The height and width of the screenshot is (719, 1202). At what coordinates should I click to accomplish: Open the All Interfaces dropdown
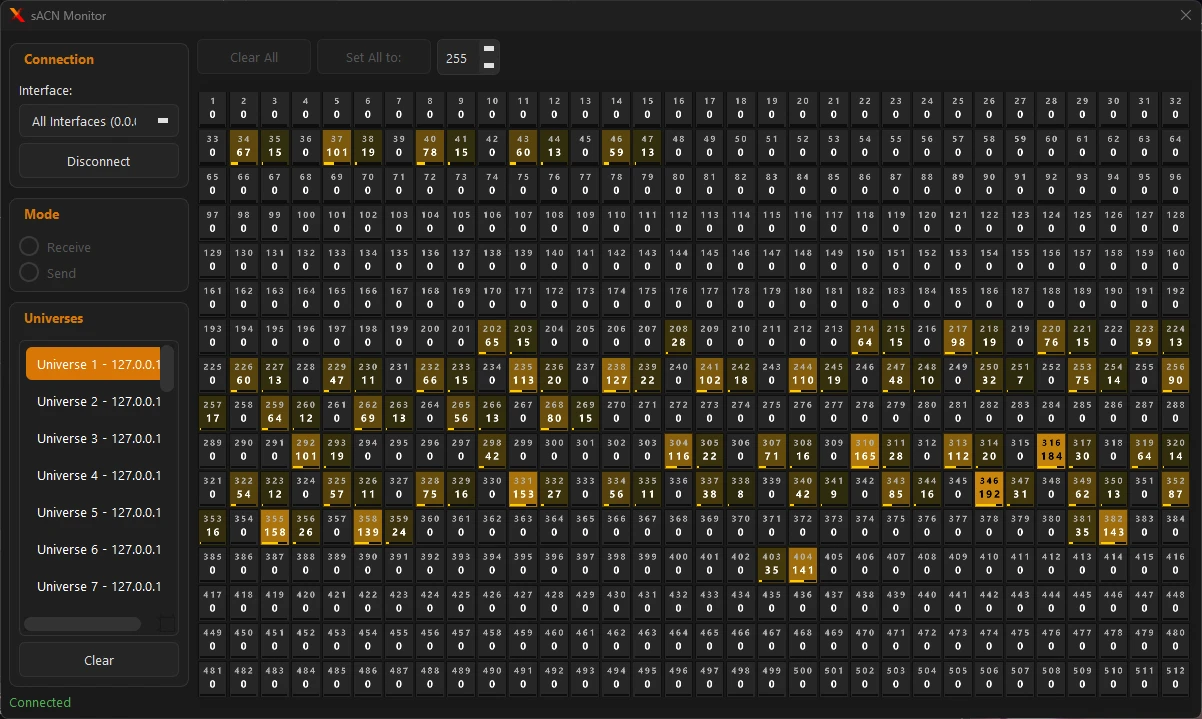(99, 121)
